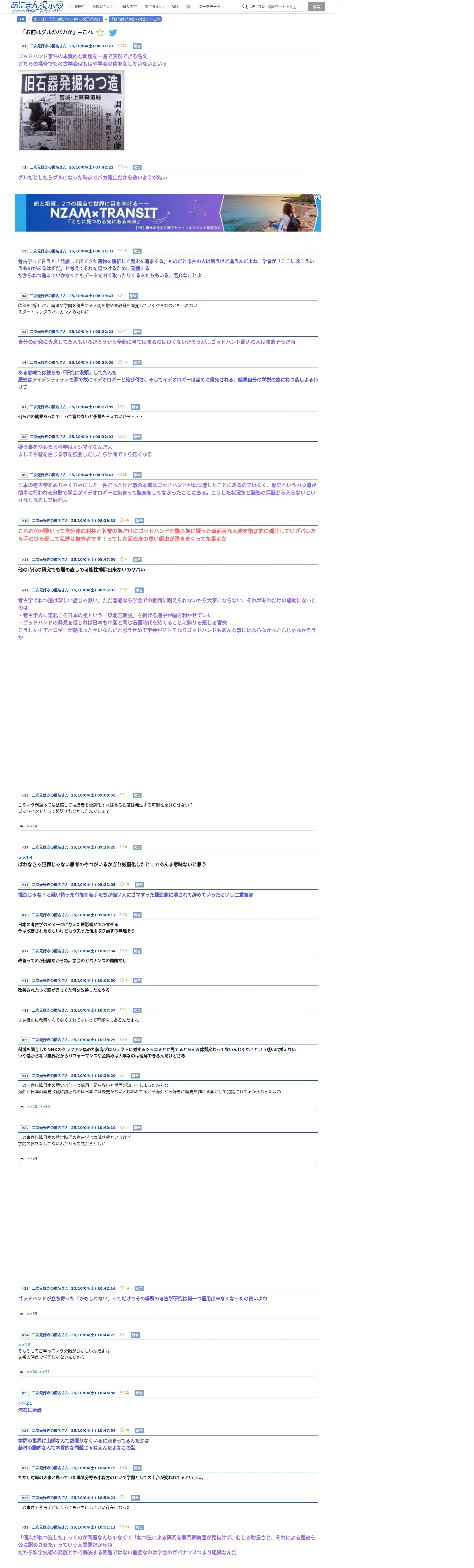Viewport: 474px width, 1568px height.
Task: Like post 12 with its heart icon
Action: point(122,590)
